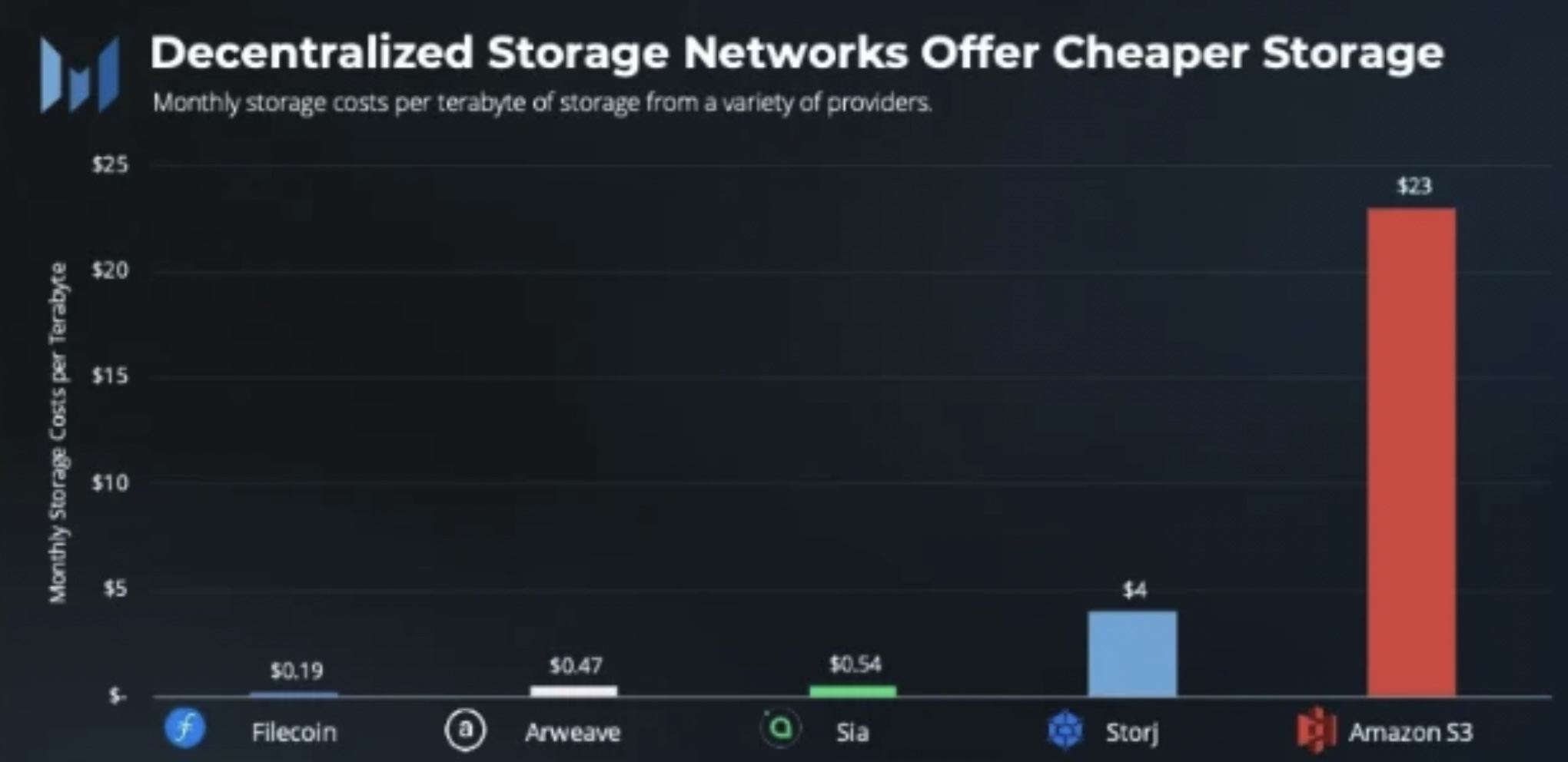Image resolution: width=1568 pixels, height=762 pixels.
Task: Click the Arweave circle logo icon
Action: (x=465, y=729)
